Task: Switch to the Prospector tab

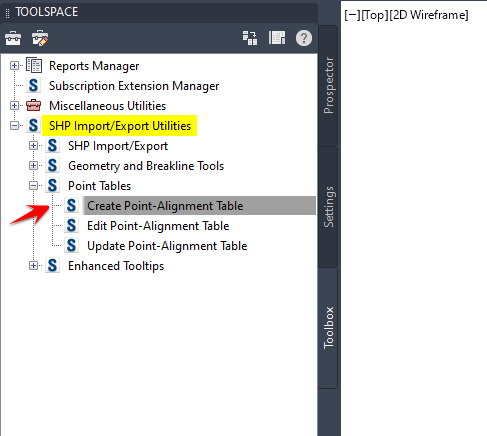Action: (328, 85)
